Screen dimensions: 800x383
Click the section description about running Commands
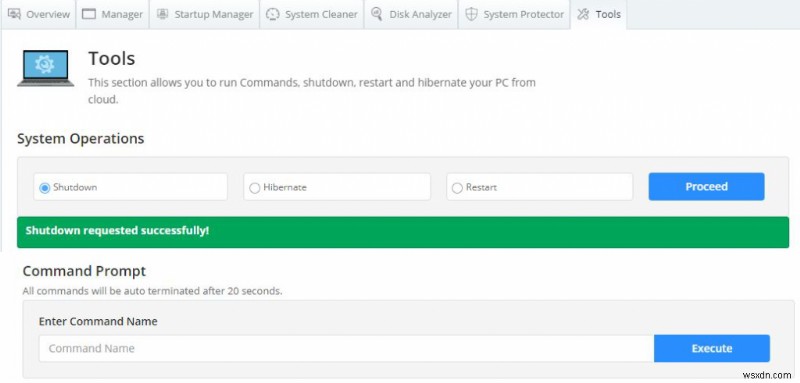(312, 91)
